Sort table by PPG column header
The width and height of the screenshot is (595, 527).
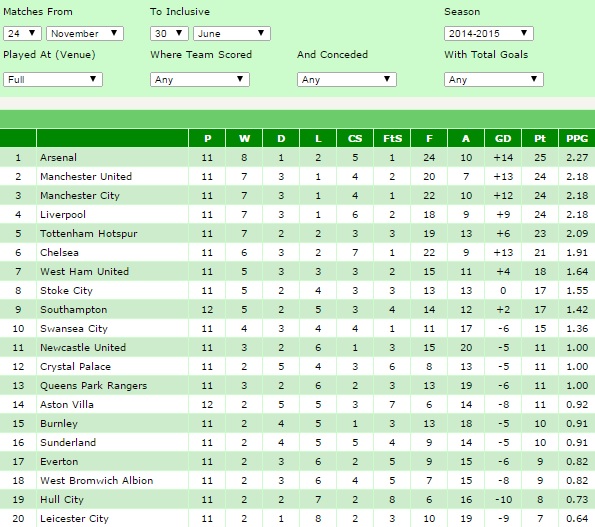[577, 138]
